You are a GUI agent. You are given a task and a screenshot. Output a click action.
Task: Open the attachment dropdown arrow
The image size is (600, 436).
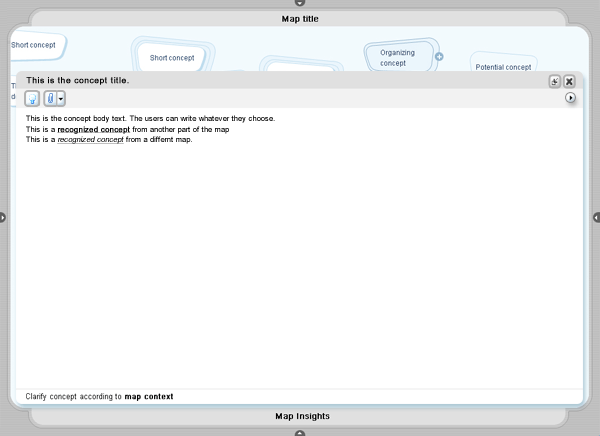(x=61, y=98)
